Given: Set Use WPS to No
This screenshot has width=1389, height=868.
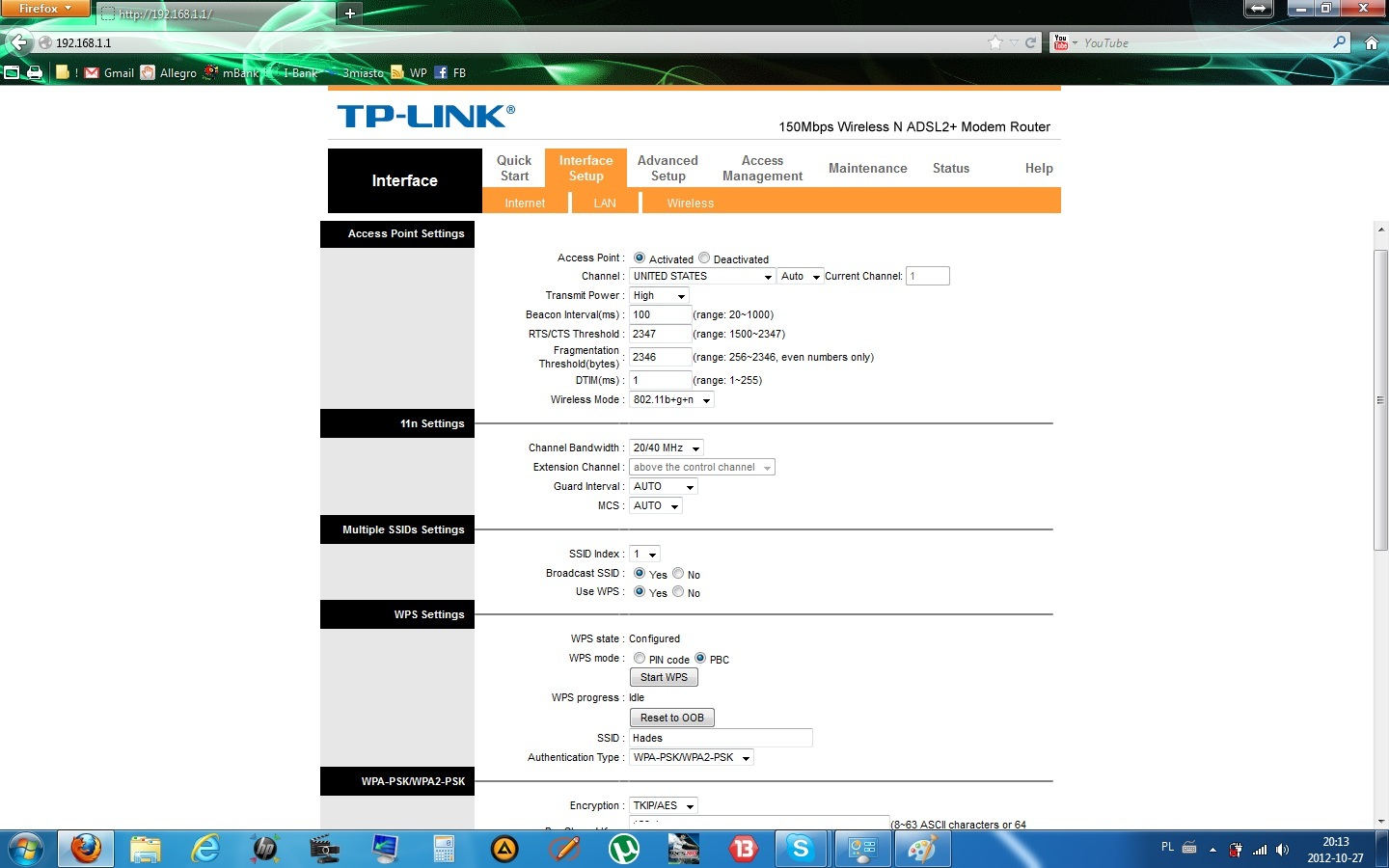Looking at the screenshot, I should point(678,591).
